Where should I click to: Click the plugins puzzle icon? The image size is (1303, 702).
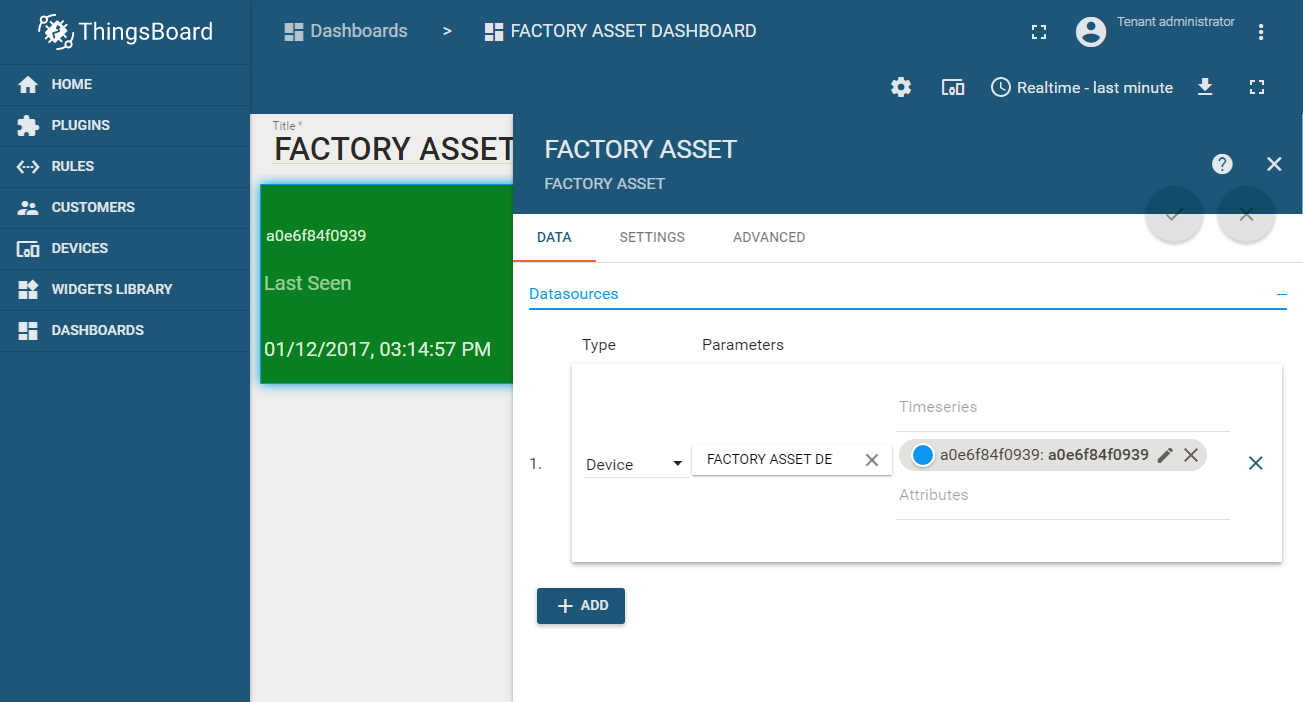28,126
